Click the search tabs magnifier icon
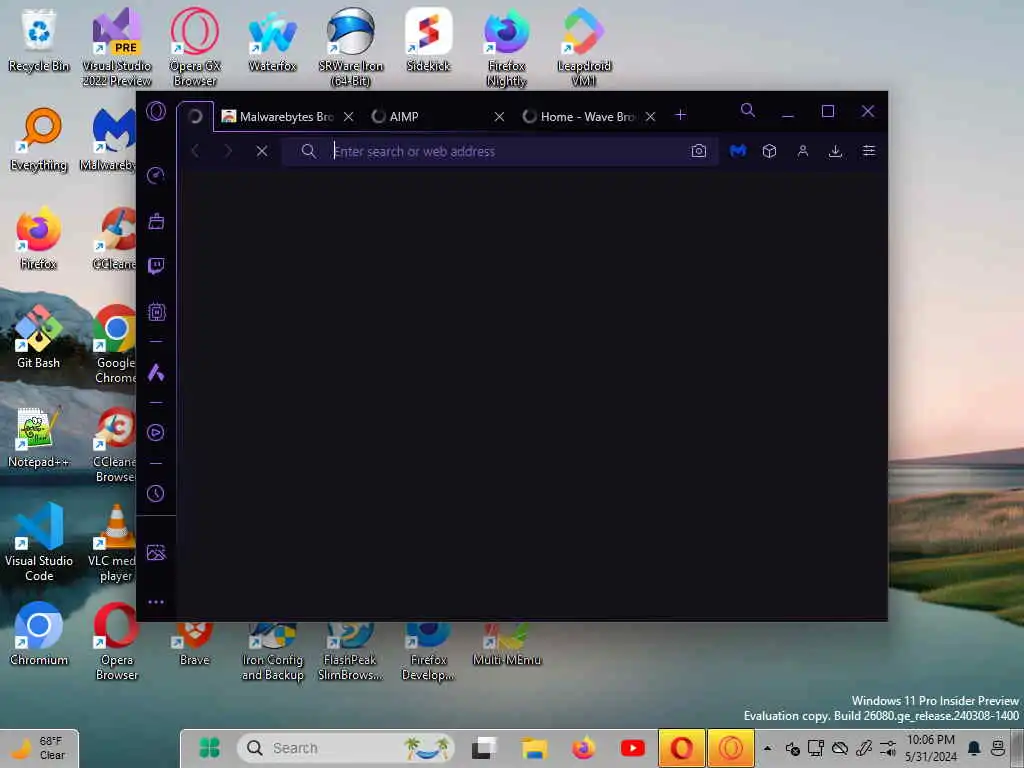This screenshot has width=1024, height=768. [x=748, y=110]
